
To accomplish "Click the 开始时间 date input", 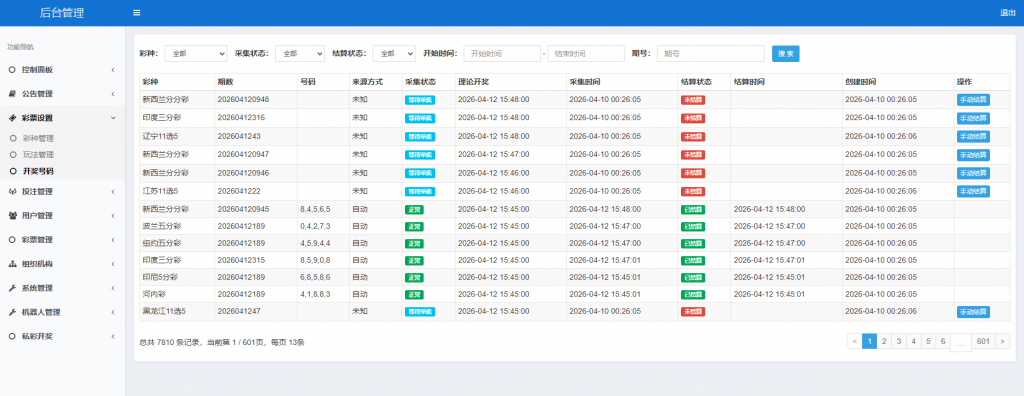I will (502, 54).
